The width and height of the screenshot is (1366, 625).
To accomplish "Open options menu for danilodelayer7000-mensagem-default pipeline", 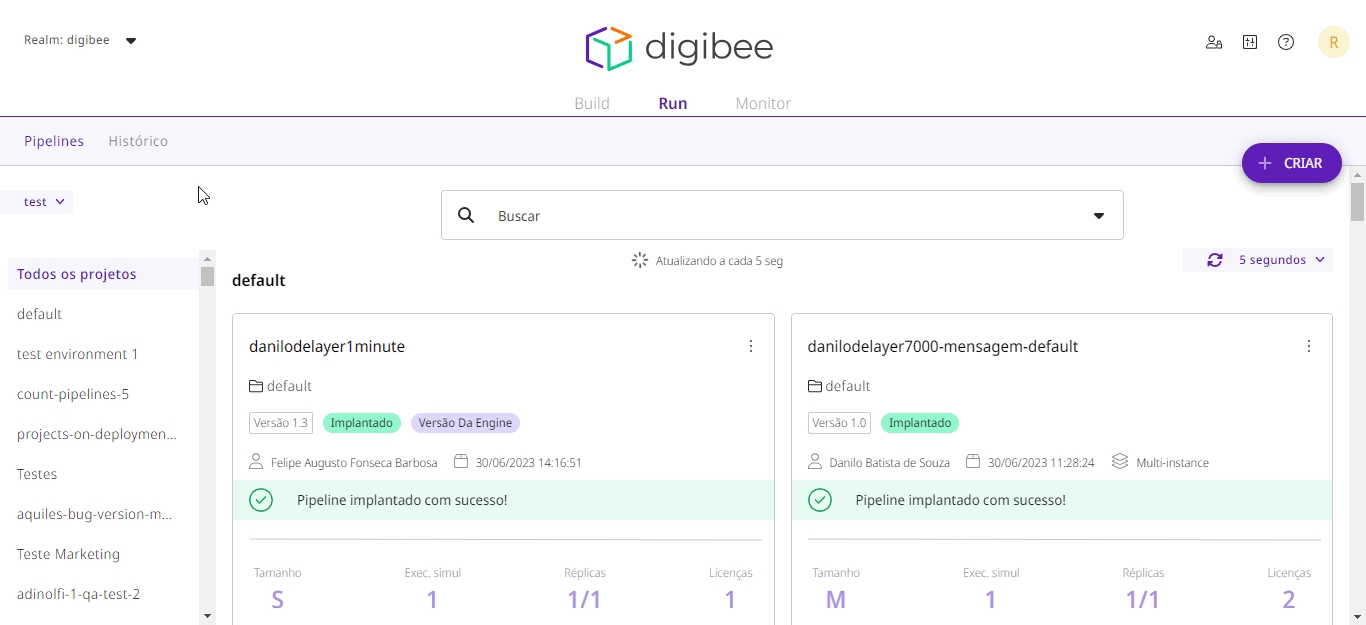I will (x=1309, y=346).
